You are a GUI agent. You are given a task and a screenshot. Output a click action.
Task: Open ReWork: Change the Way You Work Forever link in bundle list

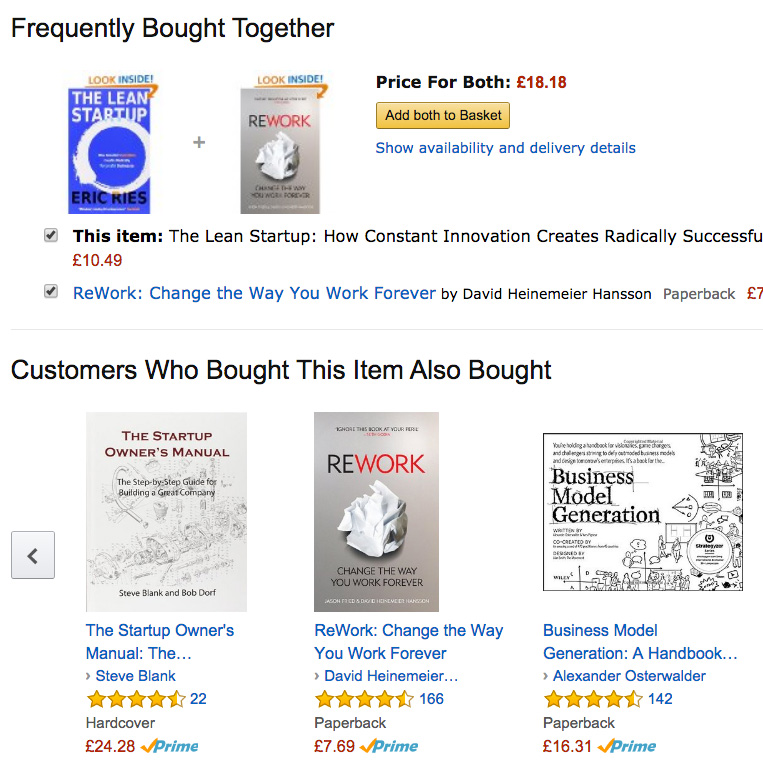(x=254, y=293)
